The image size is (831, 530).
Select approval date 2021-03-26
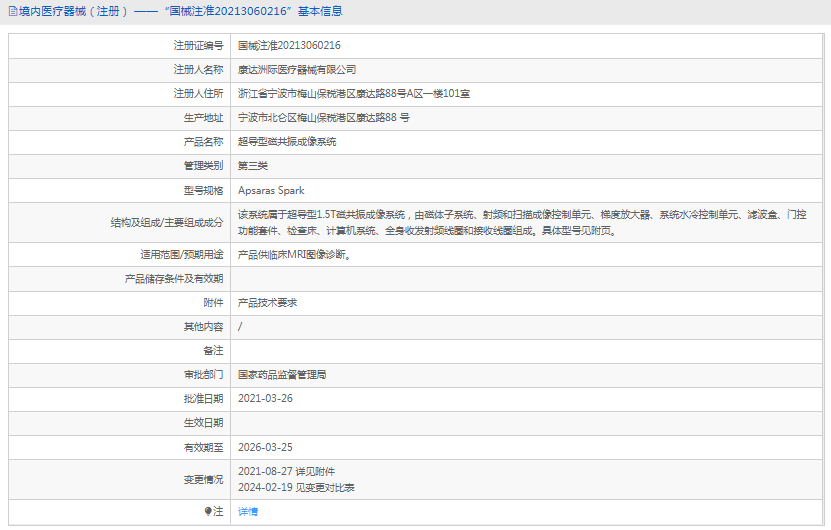[265, 399]
